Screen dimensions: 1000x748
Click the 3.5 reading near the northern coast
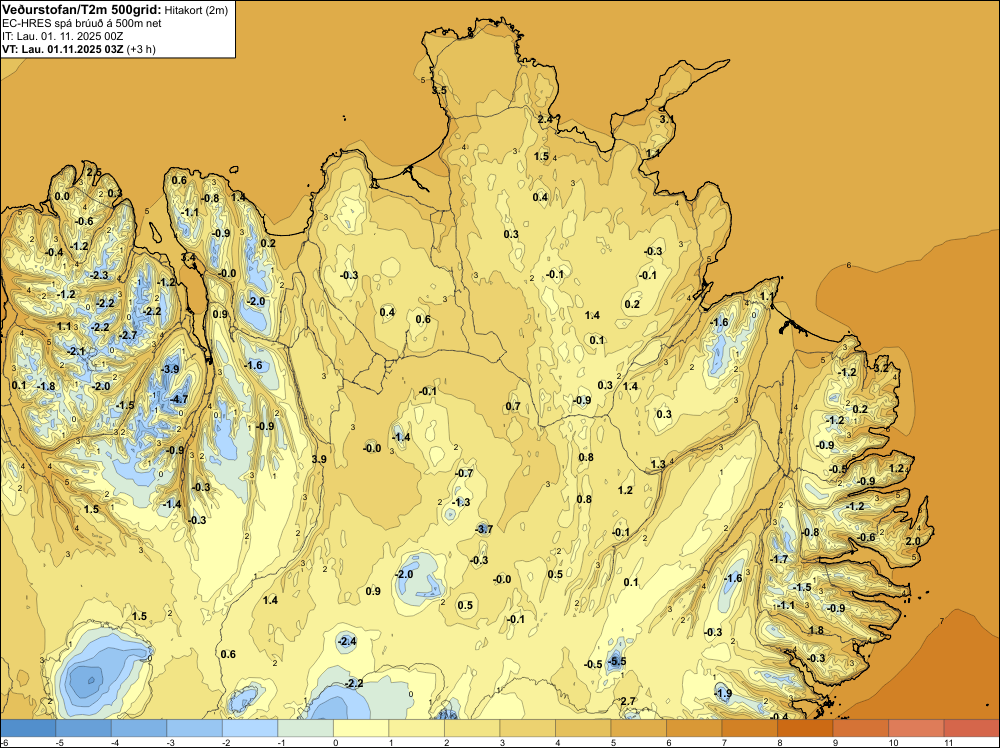click(x=439, y=91)
